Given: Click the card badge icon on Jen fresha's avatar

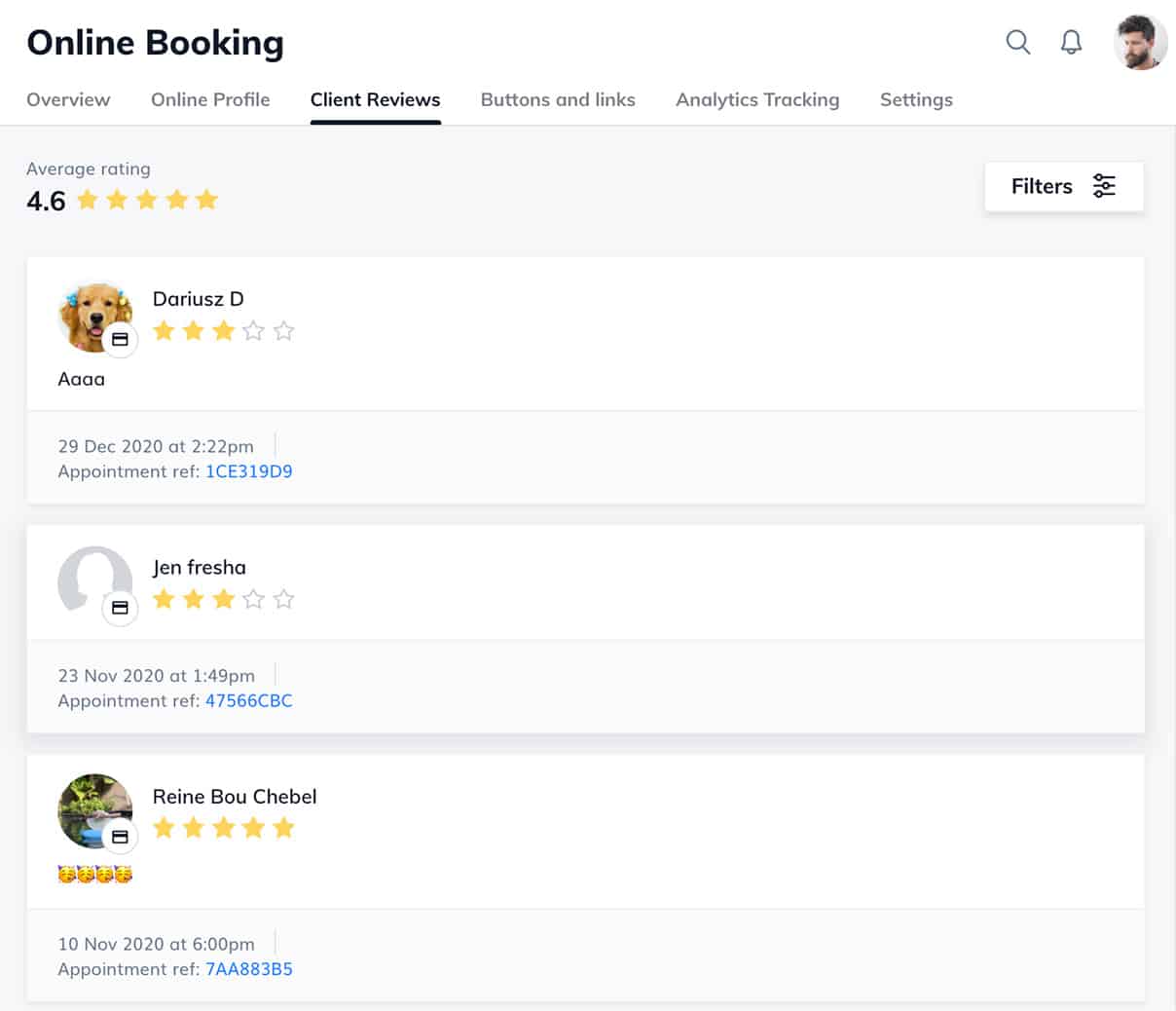Looking at the screenshot, I should pos(120,608).
